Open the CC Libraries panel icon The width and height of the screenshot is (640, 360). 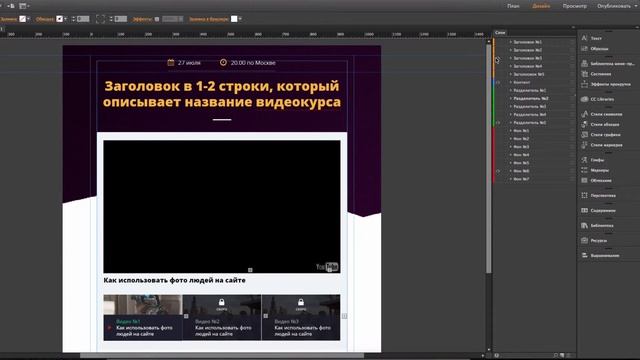point(584,99)
